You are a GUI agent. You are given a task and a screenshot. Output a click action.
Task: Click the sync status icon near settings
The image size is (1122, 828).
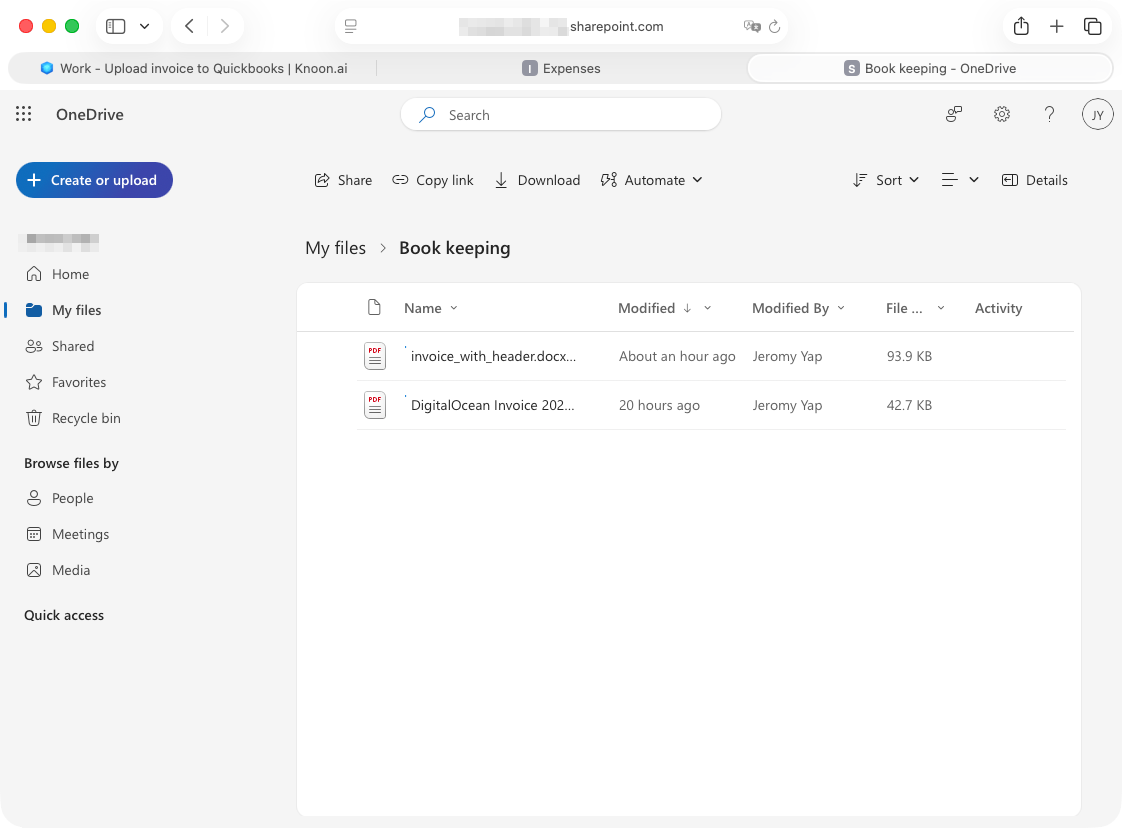pos(953,114)
